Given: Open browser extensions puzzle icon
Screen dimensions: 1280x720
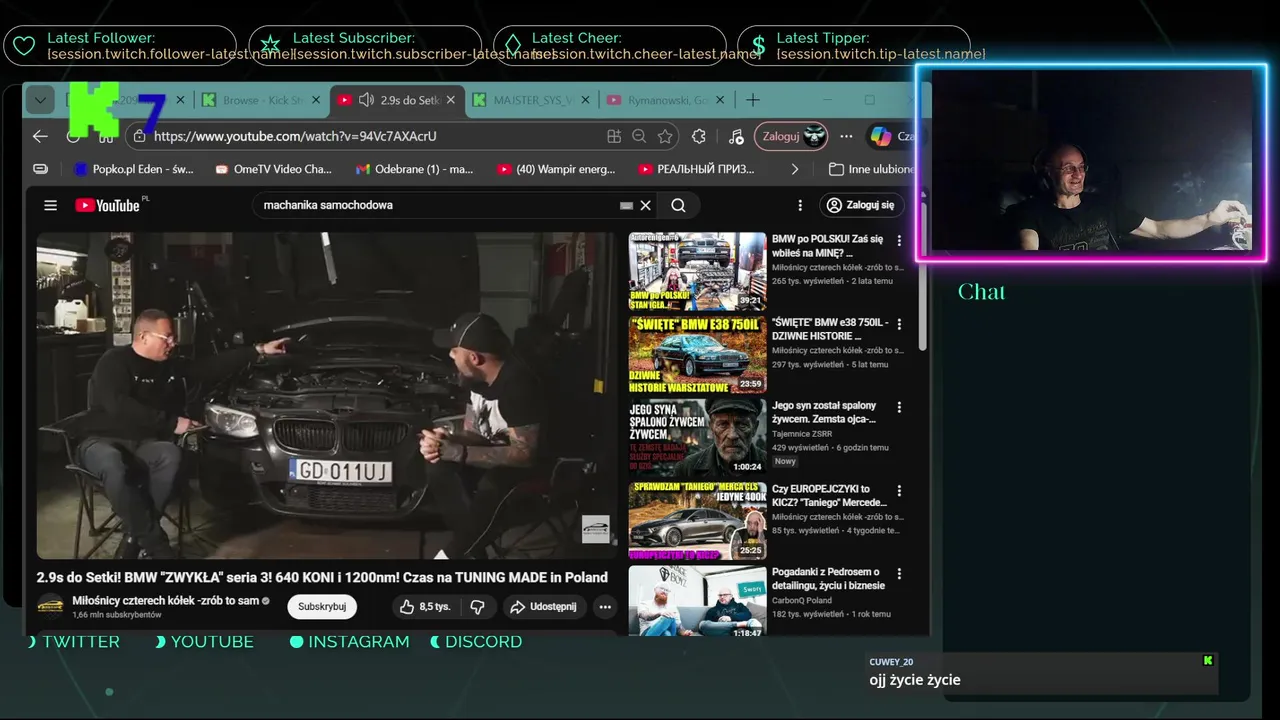Looking at the screenshot, I should 699,136.
